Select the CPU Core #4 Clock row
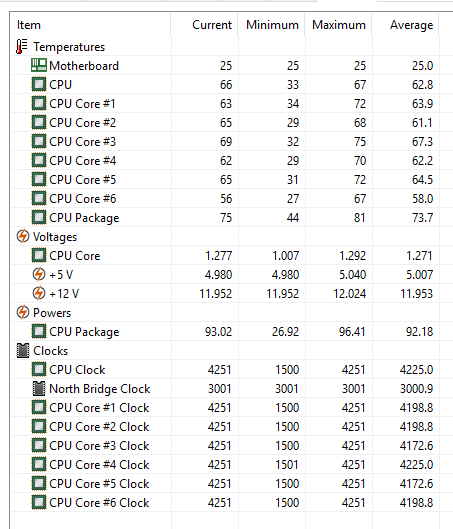453x529 pixels. click(225, 464)
